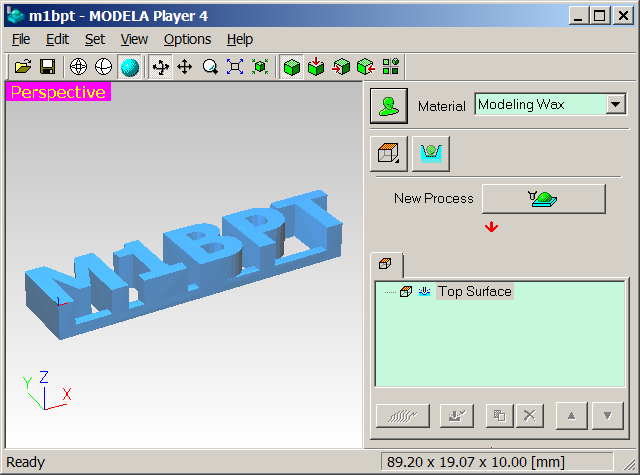
Task: Click the delete process X button
Action: point(530,416)
